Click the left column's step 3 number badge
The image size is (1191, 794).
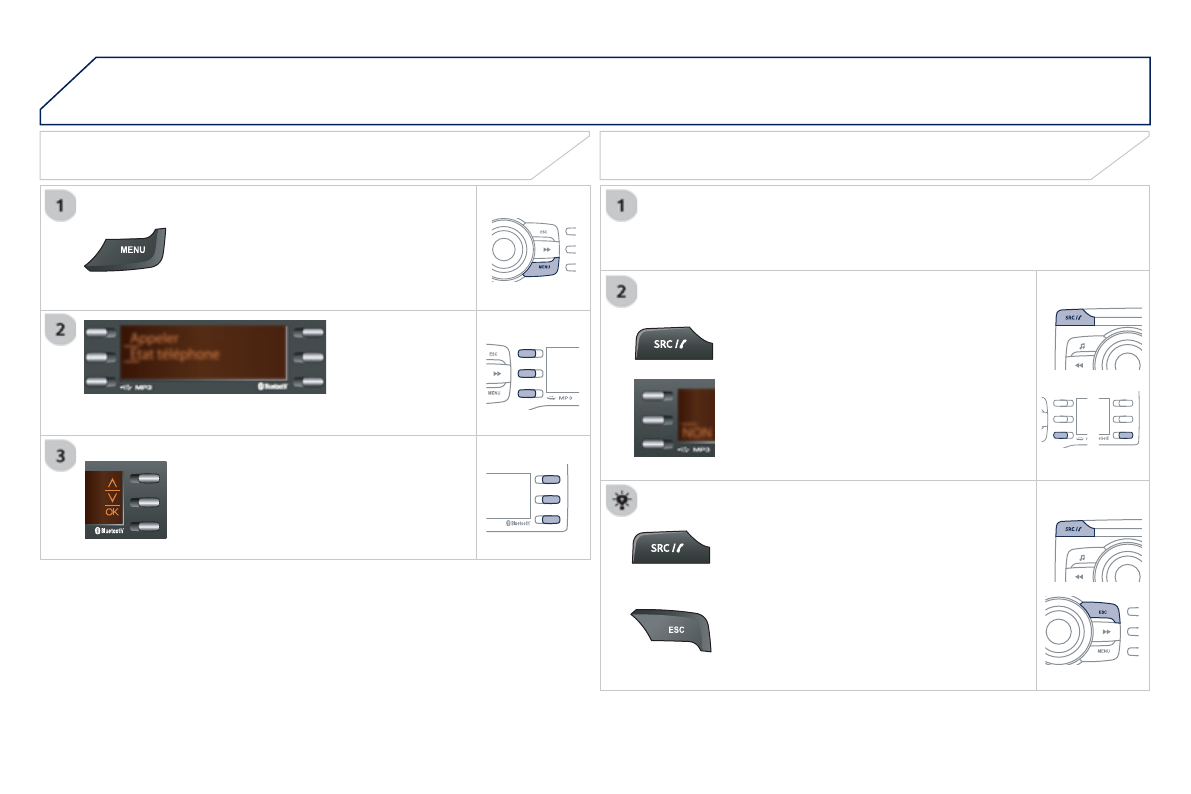point(61,455)
